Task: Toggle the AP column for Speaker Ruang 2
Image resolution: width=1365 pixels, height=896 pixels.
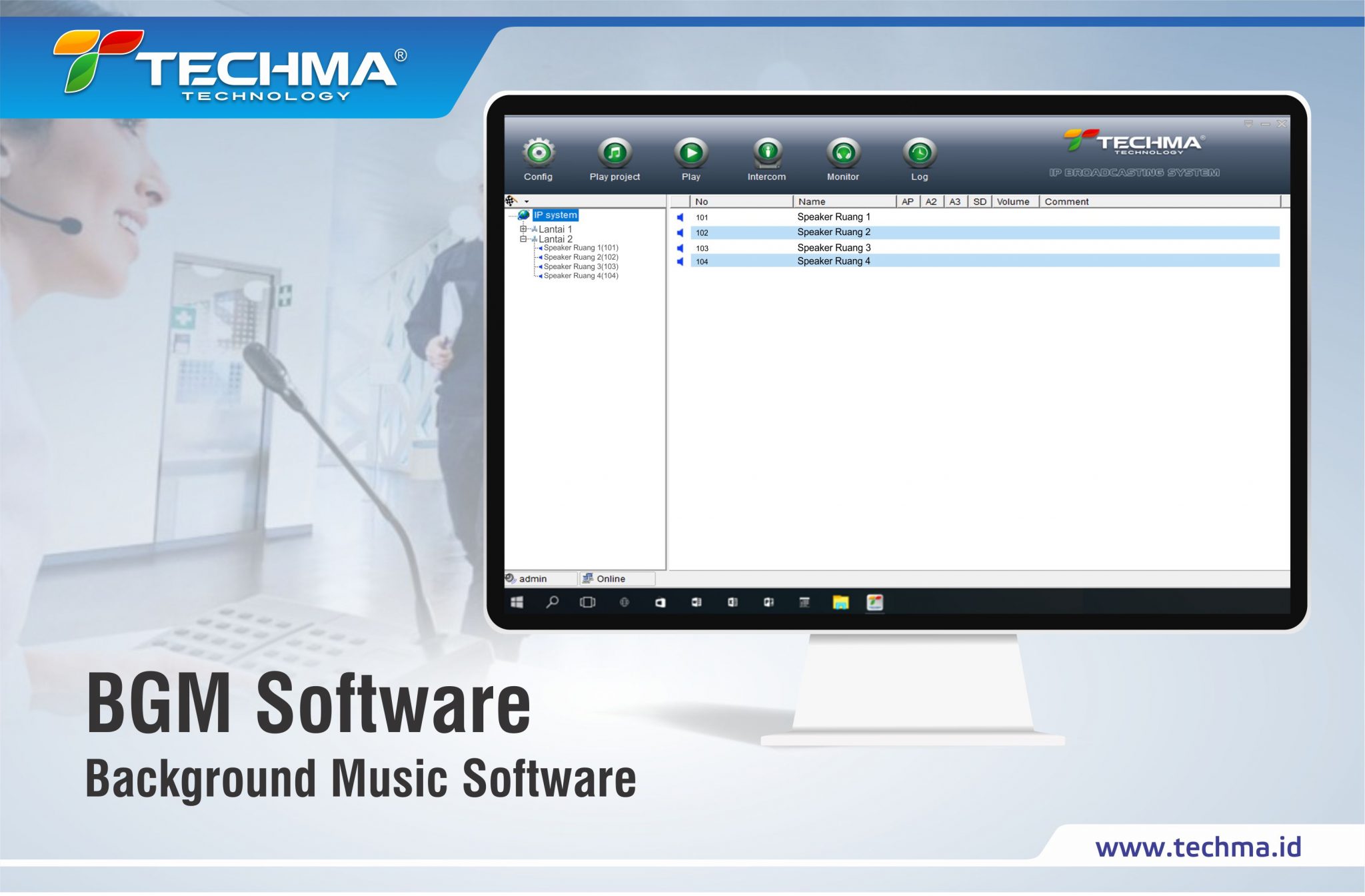Action: click(906, 232)
